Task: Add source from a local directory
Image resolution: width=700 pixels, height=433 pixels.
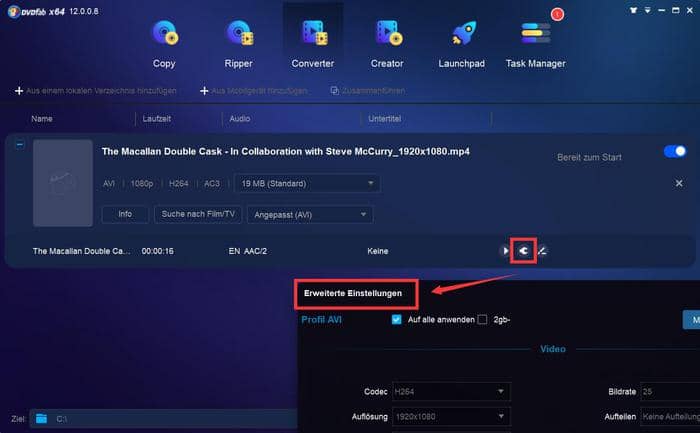Action: coord(96,91)
